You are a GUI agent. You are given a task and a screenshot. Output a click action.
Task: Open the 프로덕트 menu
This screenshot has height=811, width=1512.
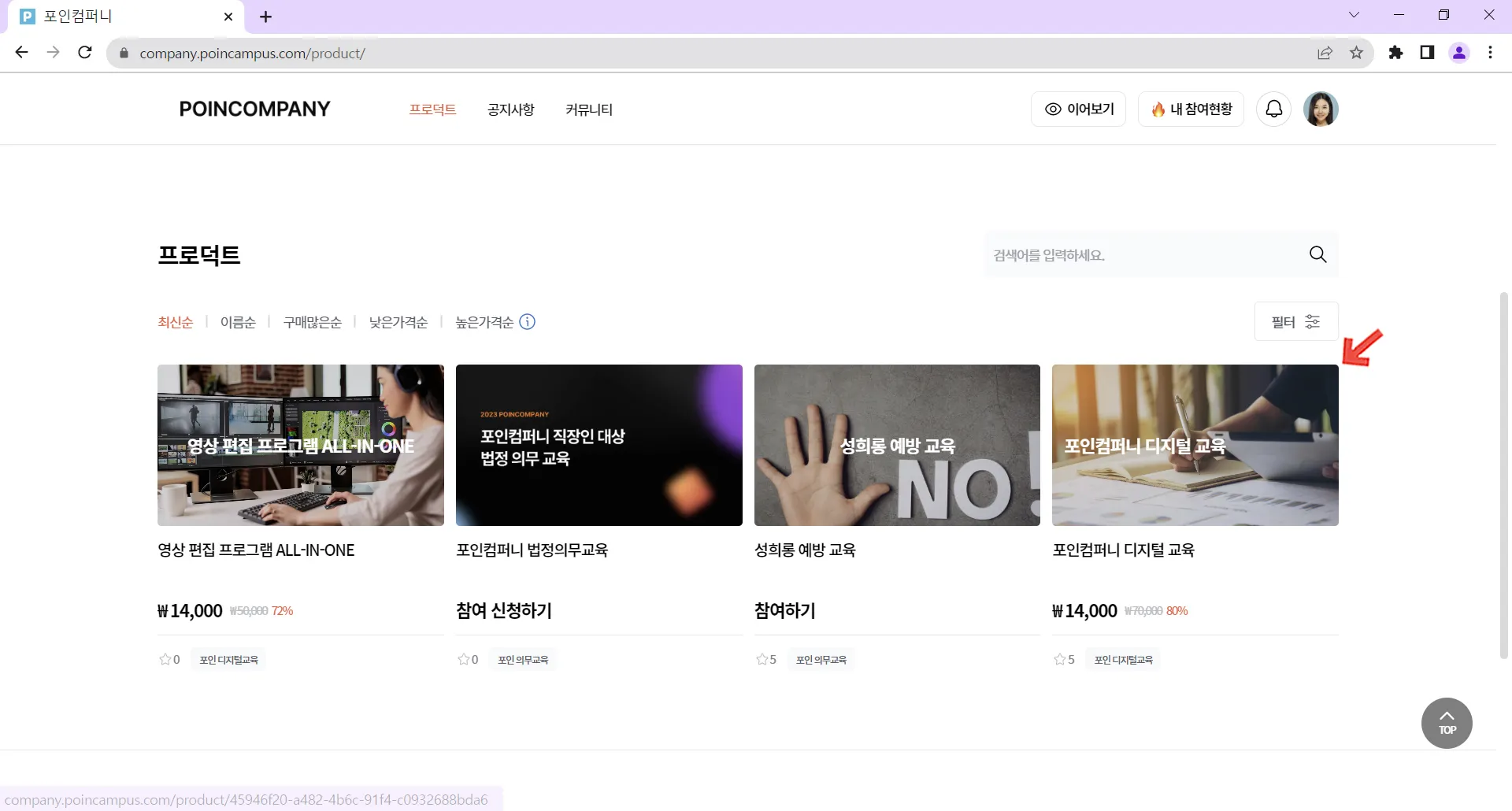tap(432, 109)
